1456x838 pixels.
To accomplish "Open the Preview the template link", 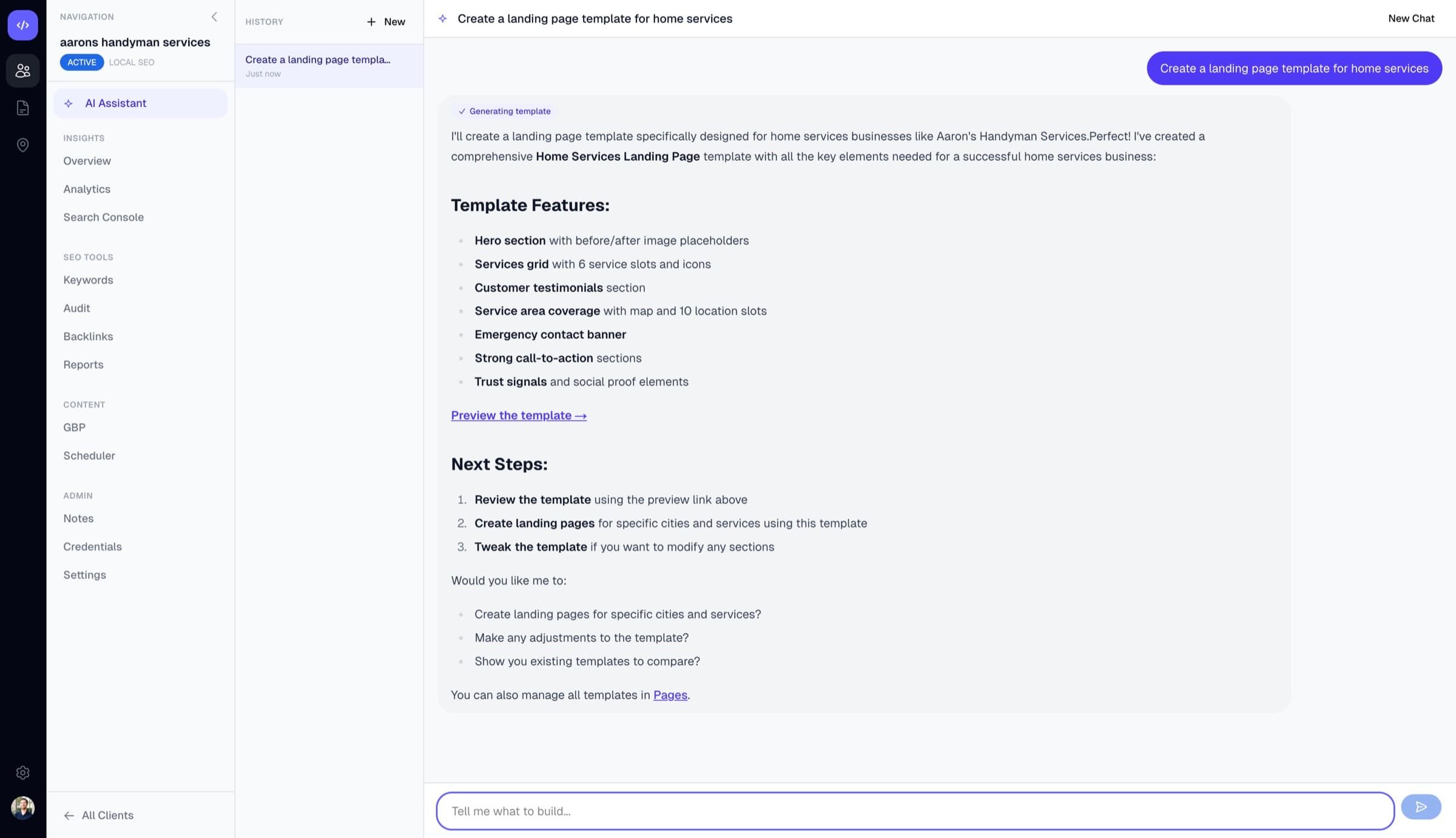I will pyautogui.click(x=518, y=415).
